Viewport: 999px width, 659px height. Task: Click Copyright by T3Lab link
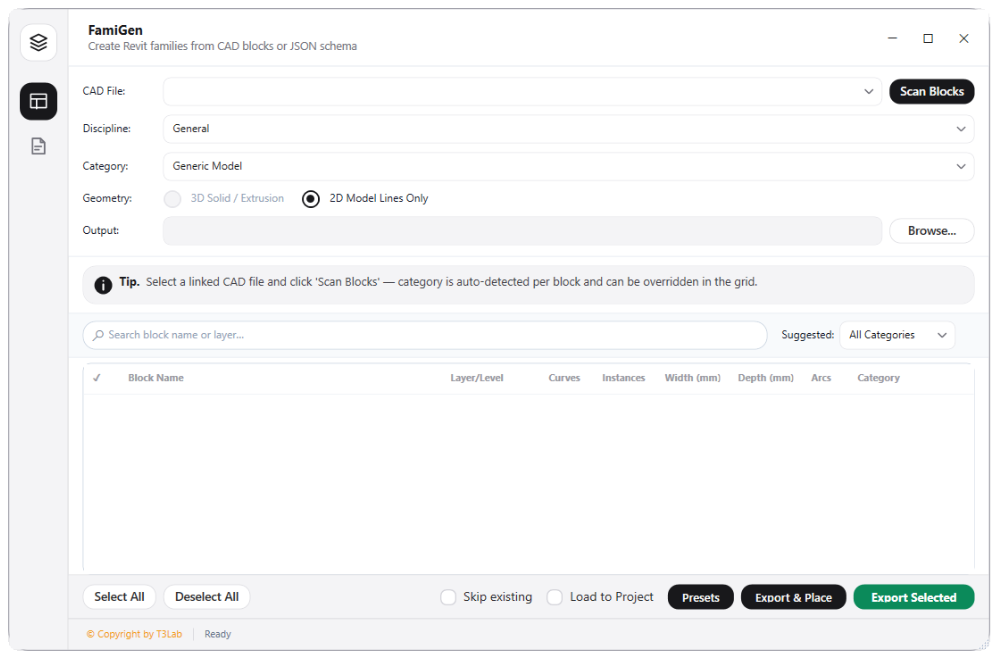(x=134, y=634)
